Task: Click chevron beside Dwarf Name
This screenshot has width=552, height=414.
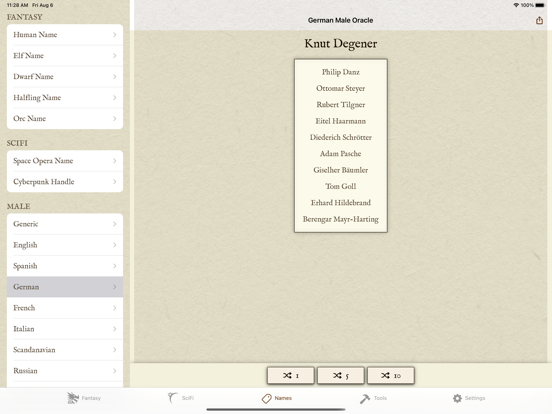Action: (x=115, y=77)
